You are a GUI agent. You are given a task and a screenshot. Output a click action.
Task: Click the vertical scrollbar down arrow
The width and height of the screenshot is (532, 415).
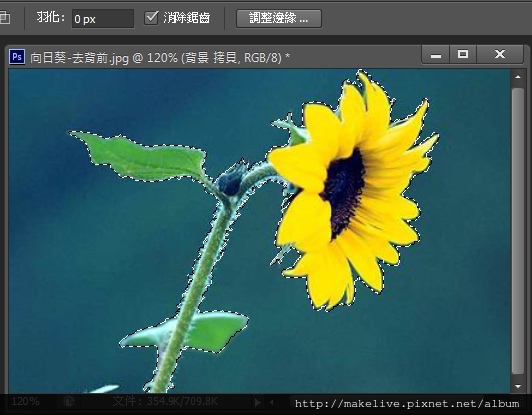click(x=518, y=386)
